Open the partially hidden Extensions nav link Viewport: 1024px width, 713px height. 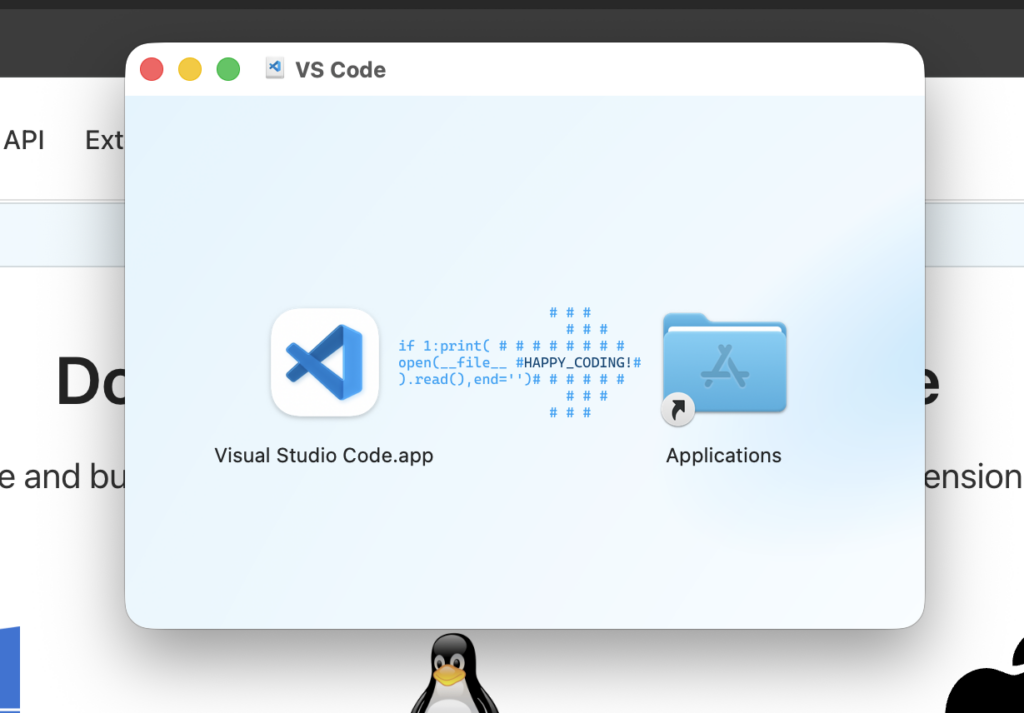[x=104, y=140]
